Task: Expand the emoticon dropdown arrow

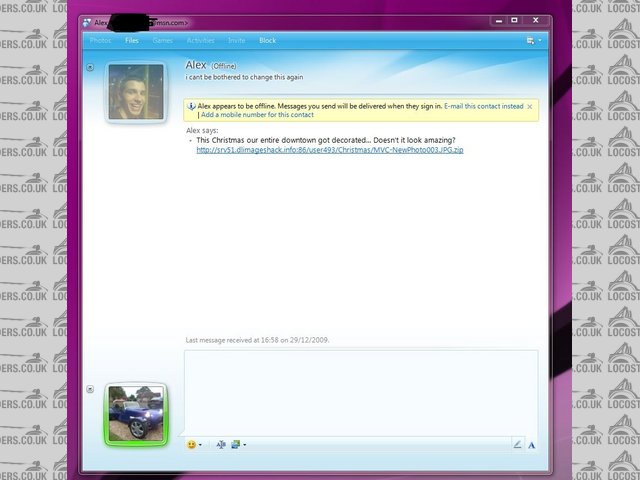Action: tap(200, 445)
